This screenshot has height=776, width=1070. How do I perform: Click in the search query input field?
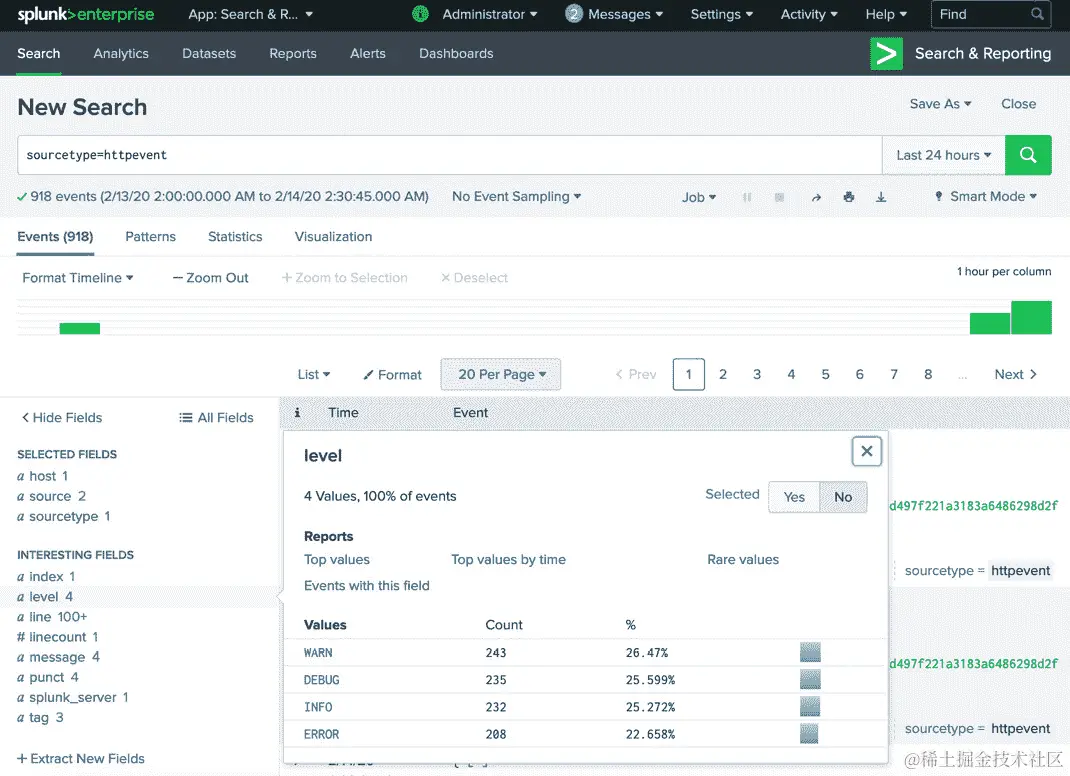450,155
